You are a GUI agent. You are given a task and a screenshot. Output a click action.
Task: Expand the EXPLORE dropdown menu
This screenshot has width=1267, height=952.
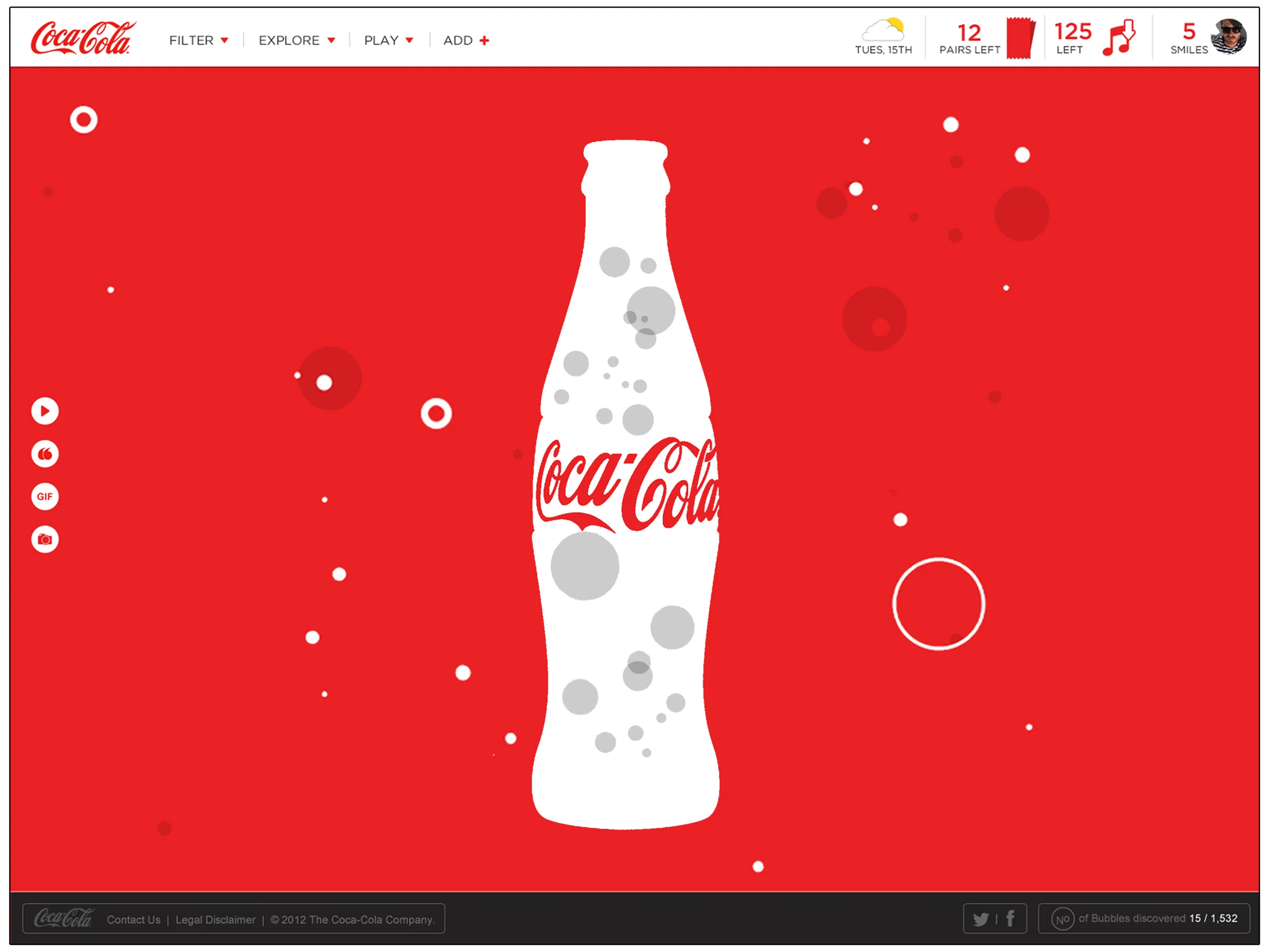tap(296, 41)
